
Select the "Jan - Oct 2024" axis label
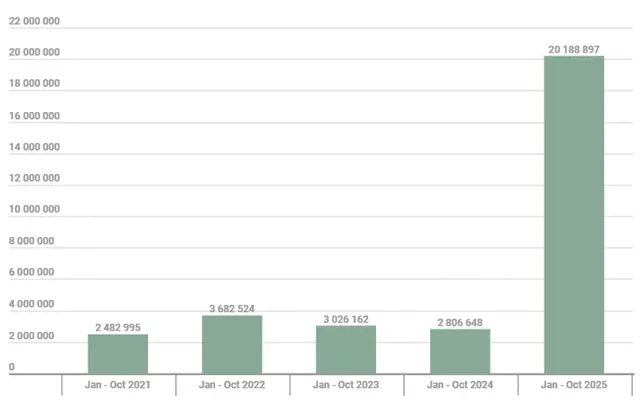pos(460,385)
